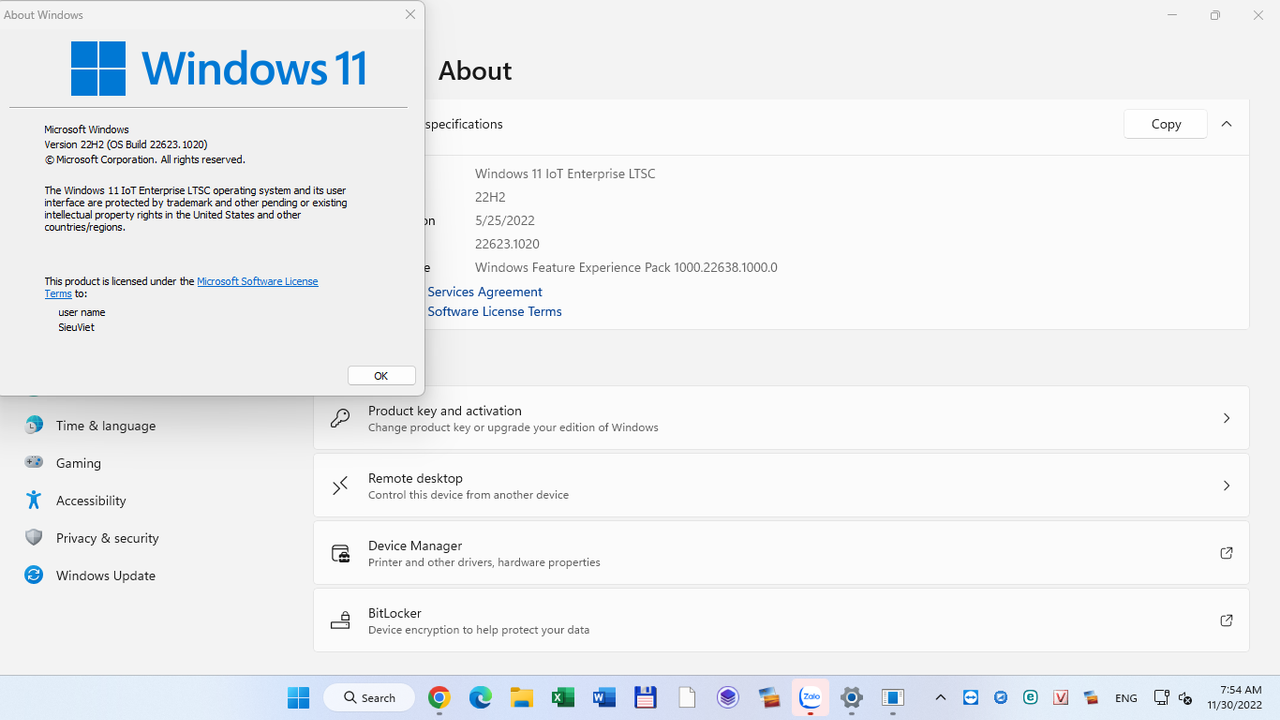Expand Remote desktop chevron arrow
The width and height of the screenshot is (1280, 720).
[x=1226, y=486]
